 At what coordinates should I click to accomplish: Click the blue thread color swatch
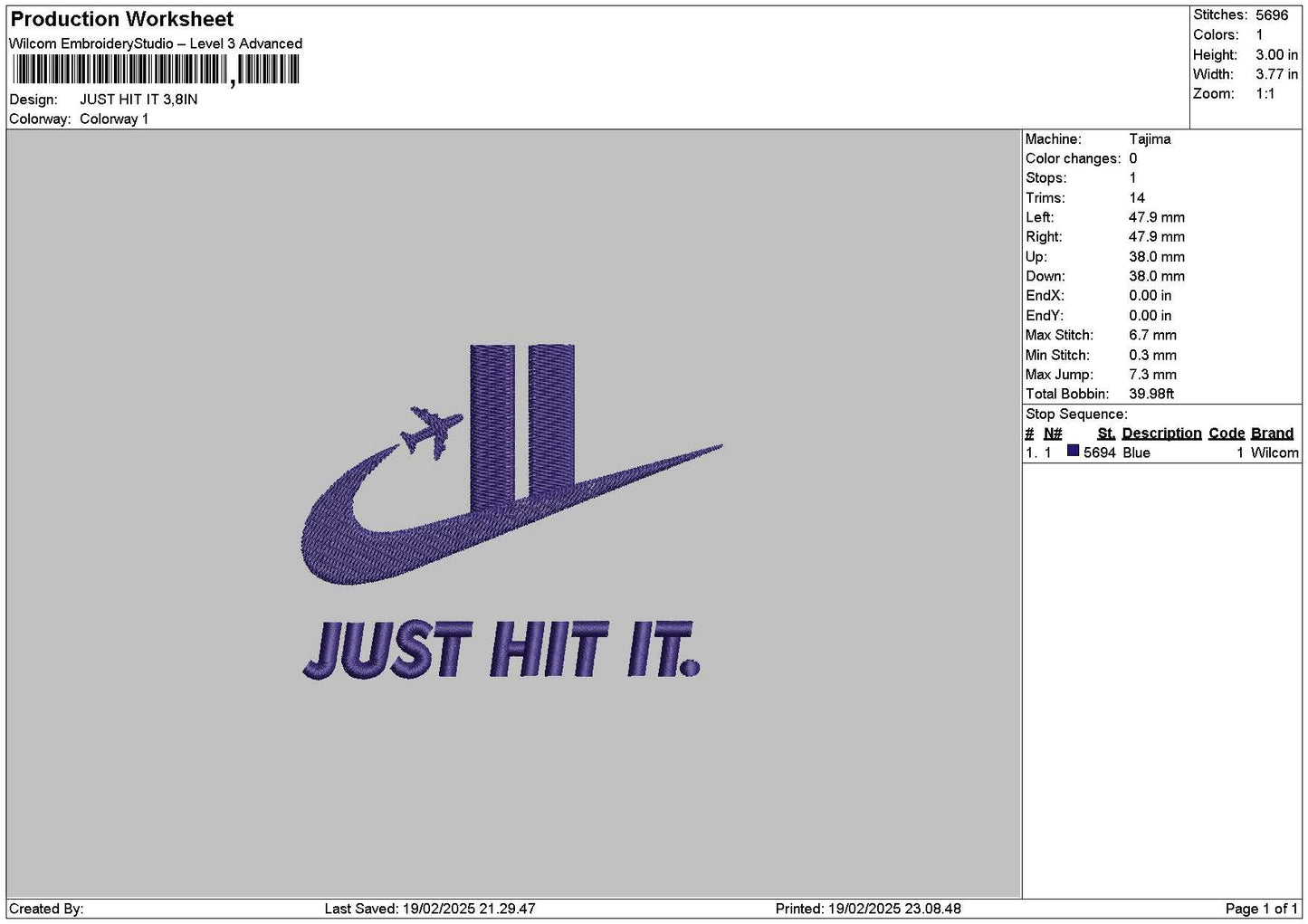1074,452
